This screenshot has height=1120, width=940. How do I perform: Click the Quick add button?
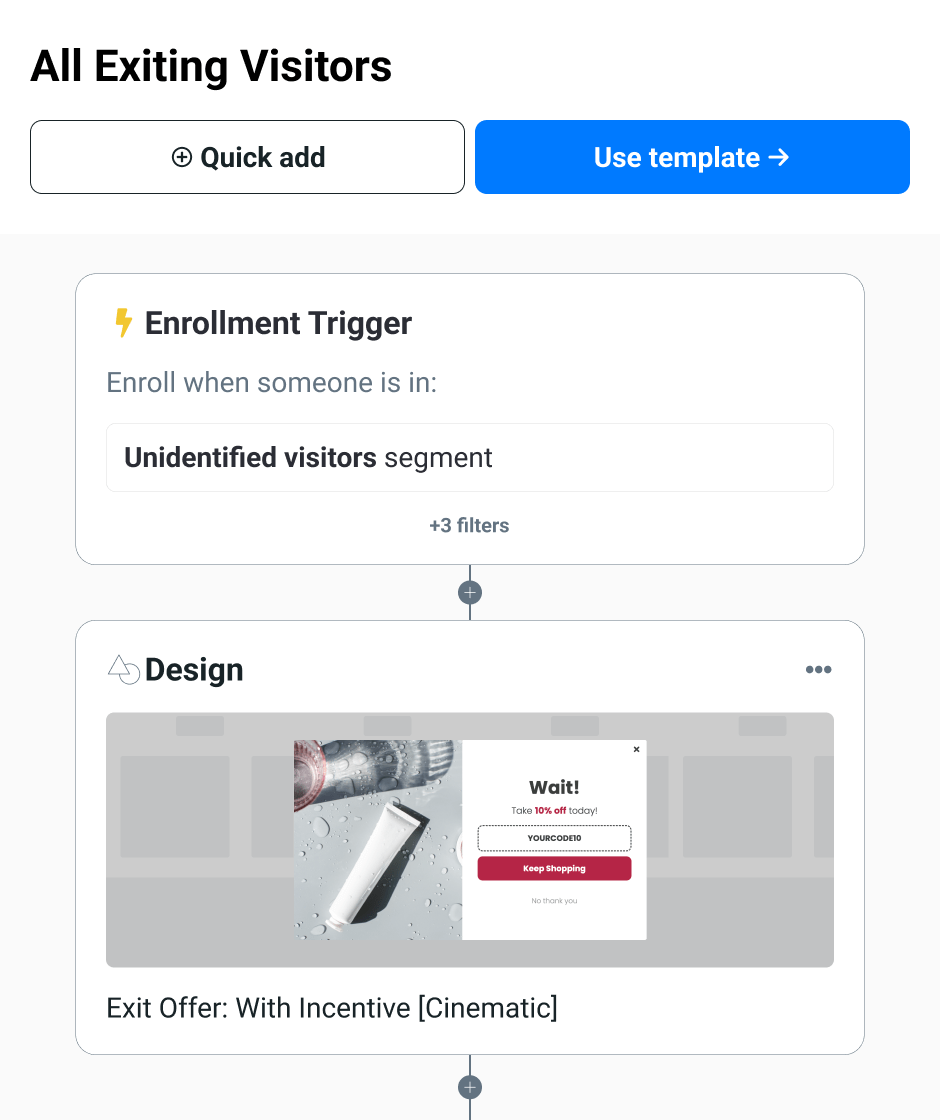pyautogui.click(x=247, y=157)
